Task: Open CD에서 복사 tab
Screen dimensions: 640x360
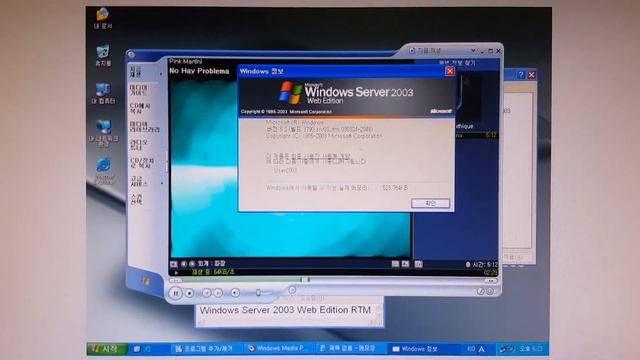Action: [x=140, y=108]
